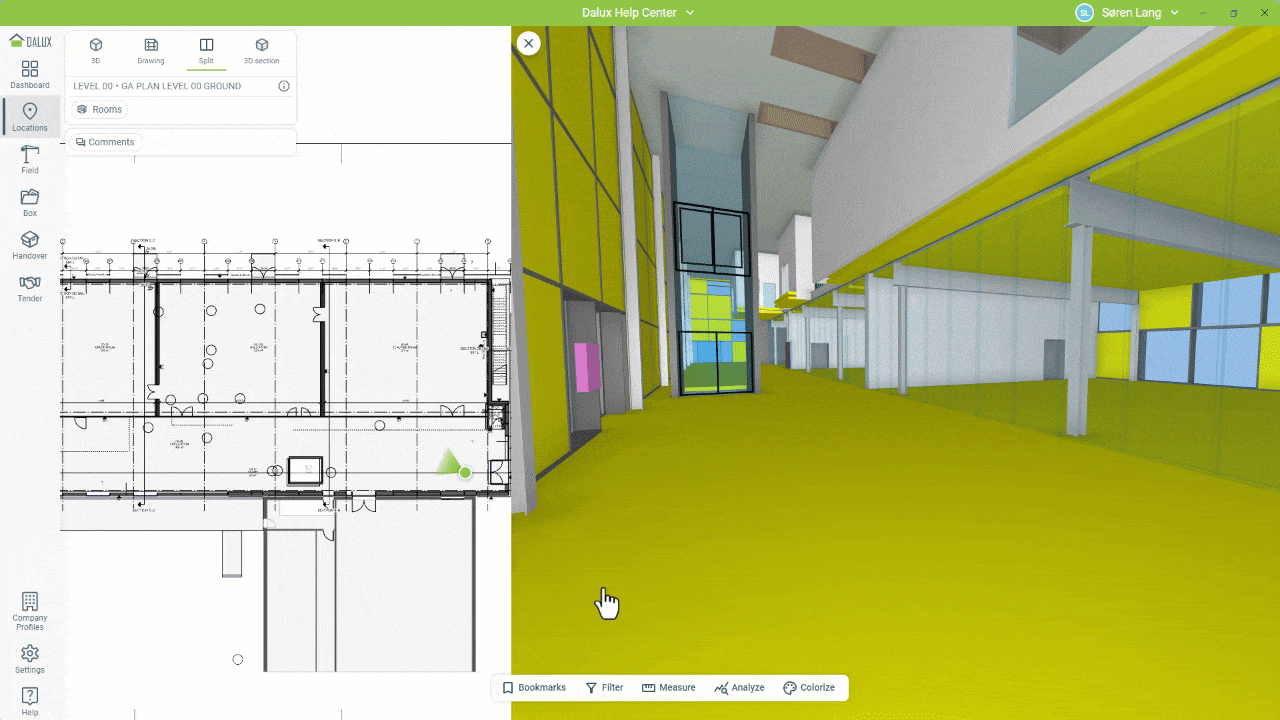The image size is (1280, 720).
Task: Switch to Drawing view mode
Action: pyautogui.click(x=151, y=51)
